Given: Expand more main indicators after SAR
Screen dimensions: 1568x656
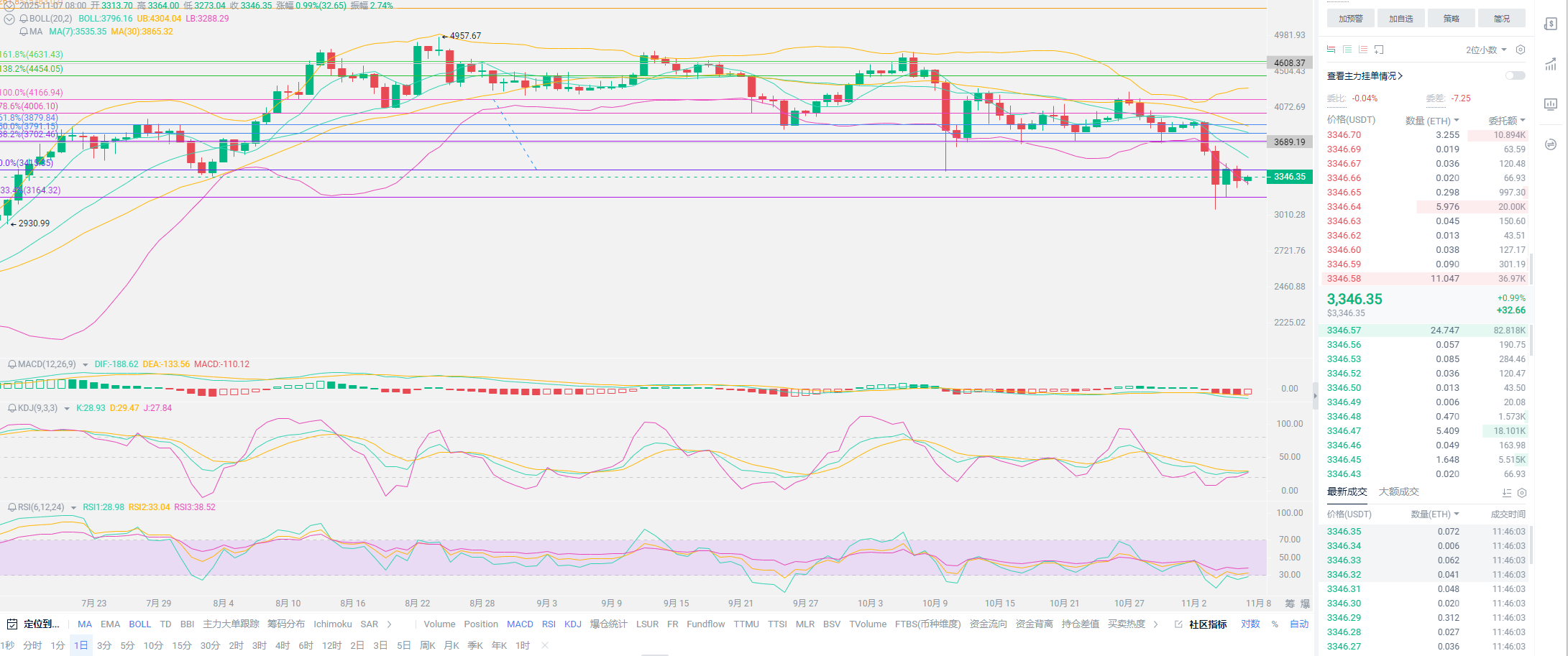Looking at the screenshot, I should pos(390,624).
